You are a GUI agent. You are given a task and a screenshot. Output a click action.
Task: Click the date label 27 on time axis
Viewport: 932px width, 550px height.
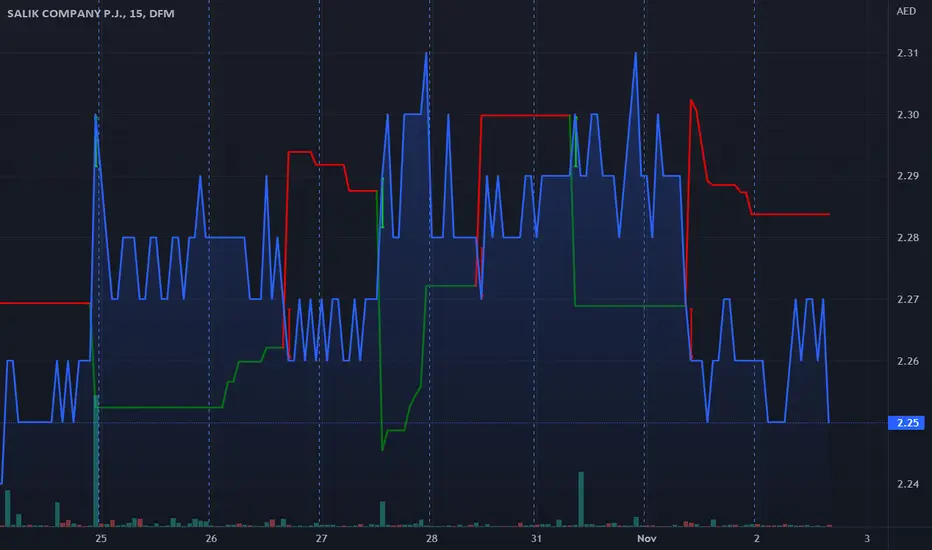point(321,539)
